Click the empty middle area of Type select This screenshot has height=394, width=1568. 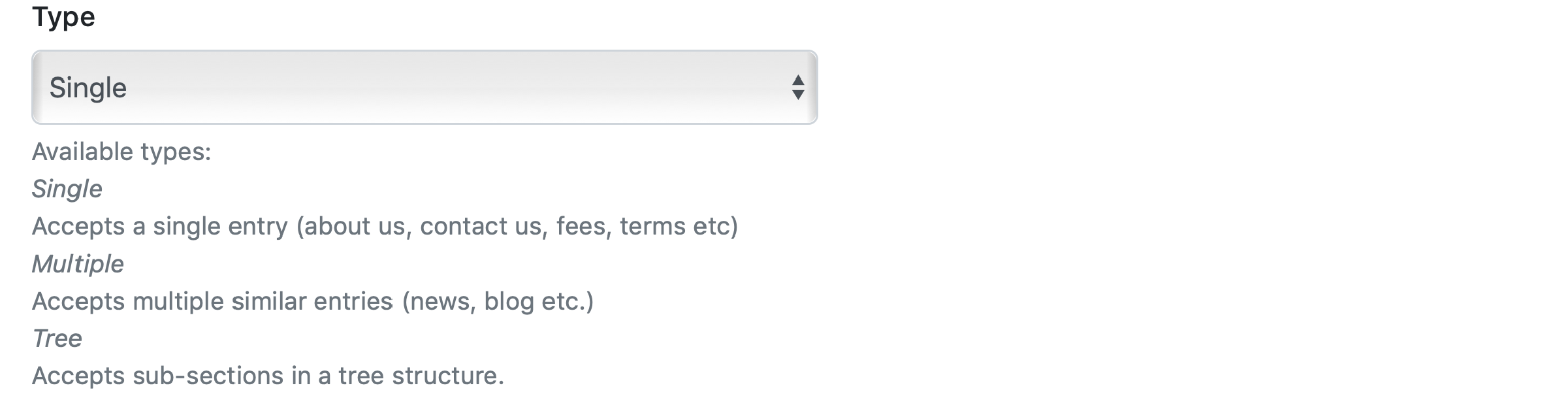coord(457,88)
